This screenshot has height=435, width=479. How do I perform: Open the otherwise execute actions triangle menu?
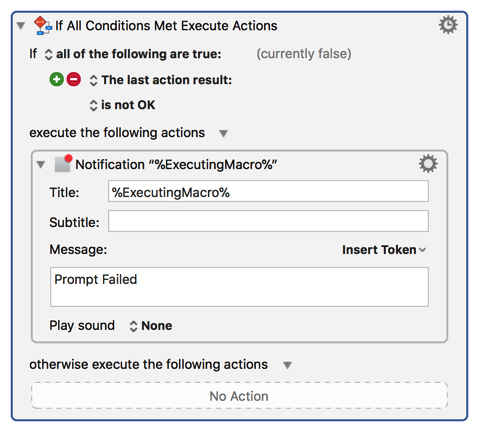click(x=287, y=365)
